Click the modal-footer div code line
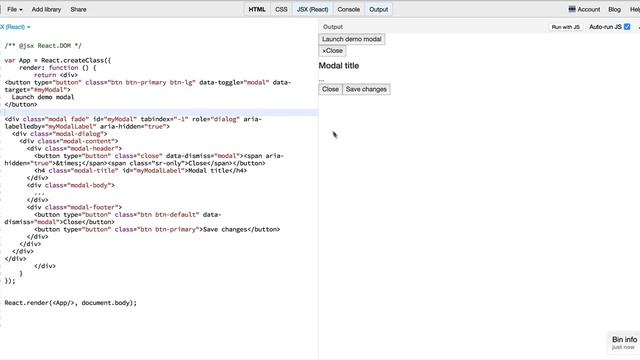 click(x=74, y=207)
